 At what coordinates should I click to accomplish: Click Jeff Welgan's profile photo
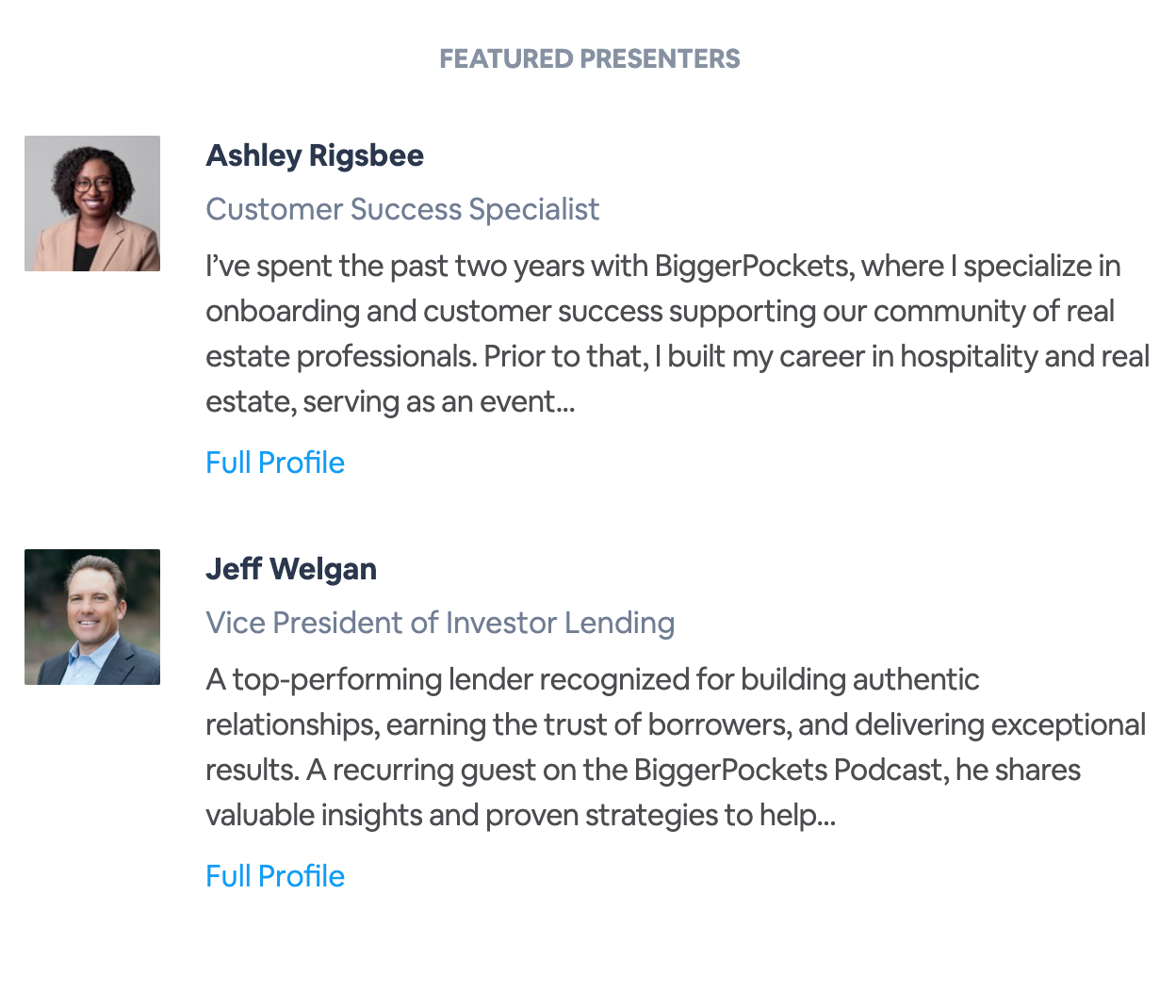(x=92, y=617)
